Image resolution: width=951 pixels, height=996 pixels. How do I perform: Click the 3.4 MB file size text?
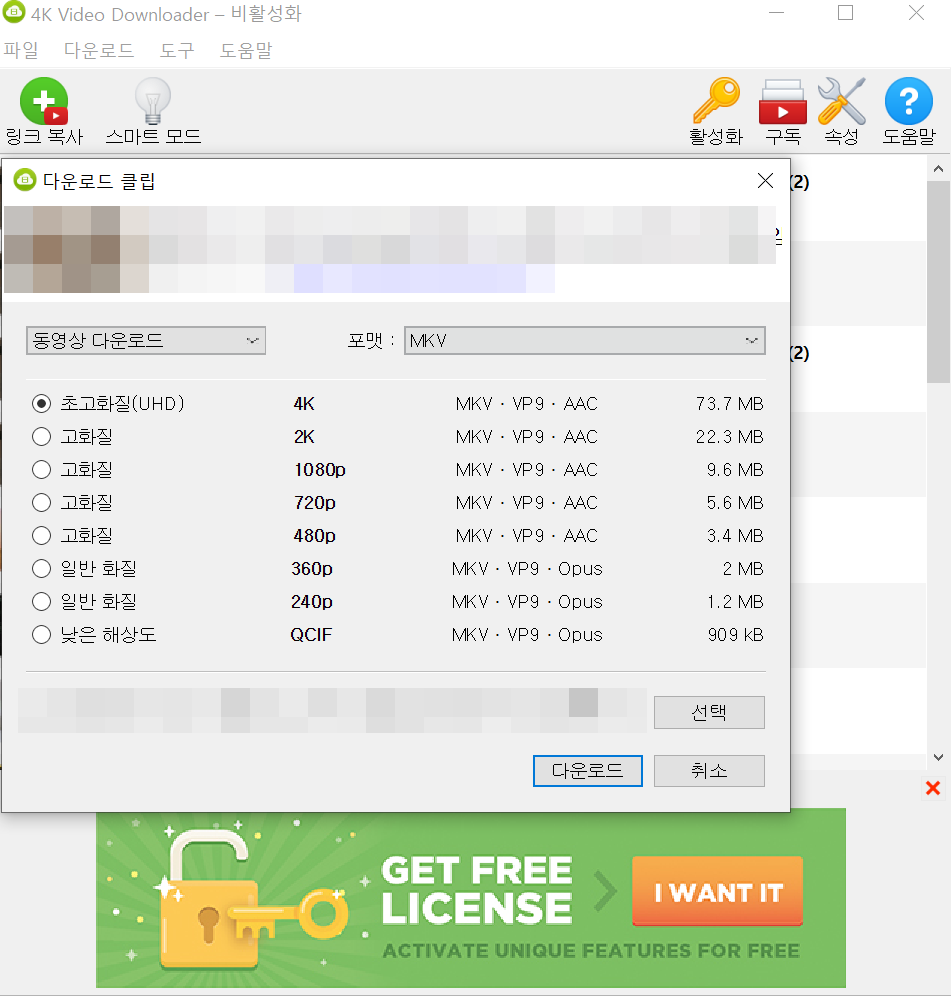(735, 535)
